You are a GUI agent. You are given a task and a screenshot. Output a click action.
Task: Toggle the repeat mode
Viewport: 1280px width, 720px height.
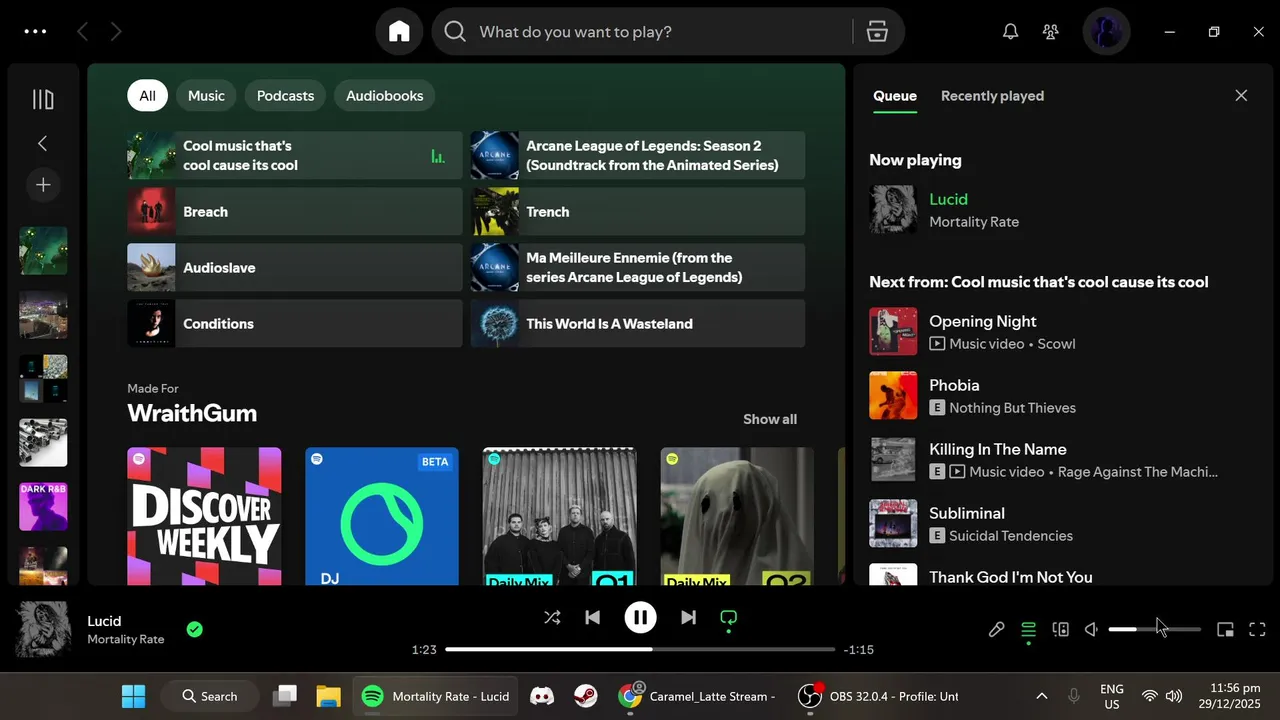click(729, 618)
